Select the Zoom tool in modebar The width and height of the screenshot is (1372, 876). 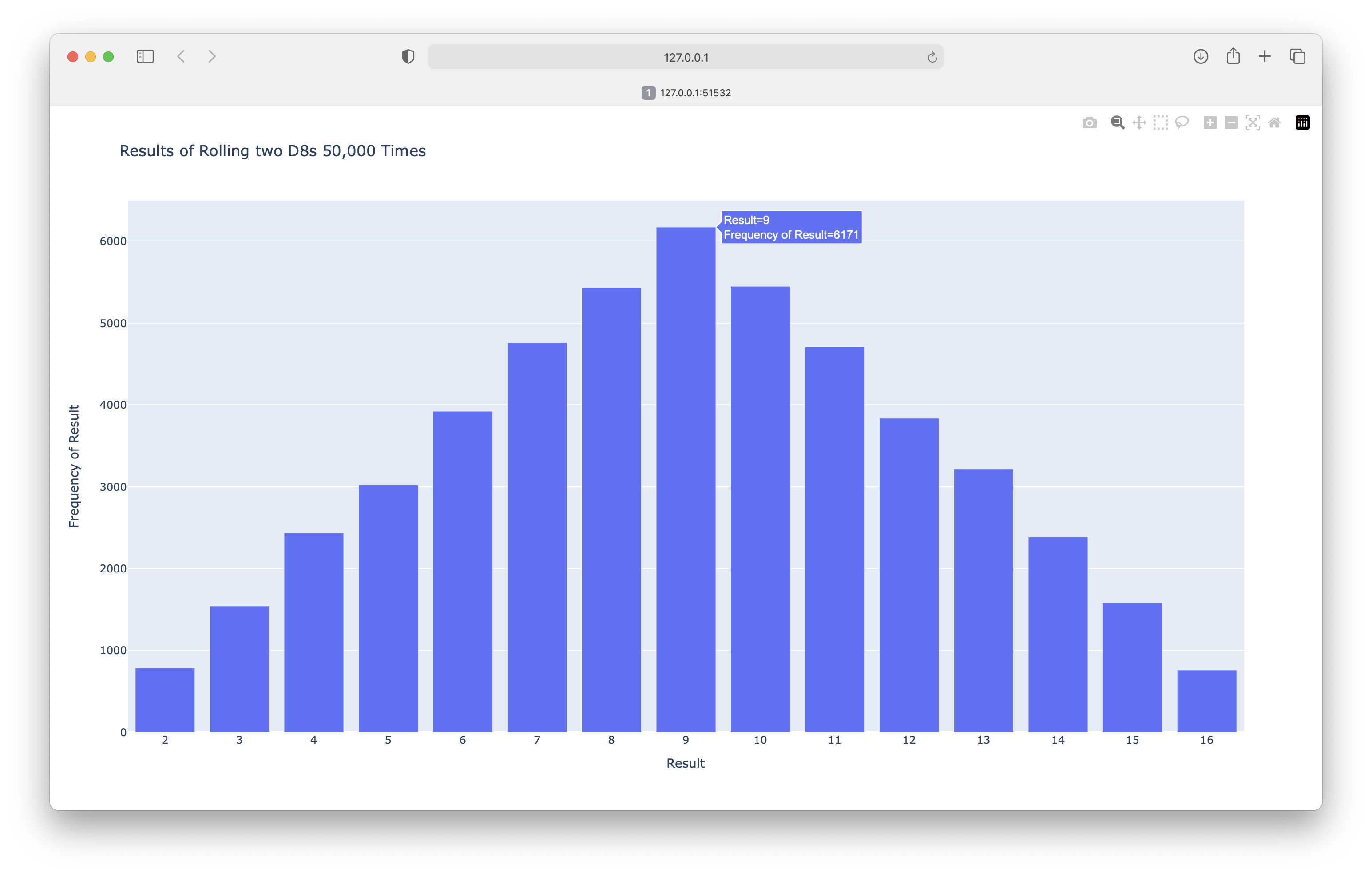(1117, 122)
